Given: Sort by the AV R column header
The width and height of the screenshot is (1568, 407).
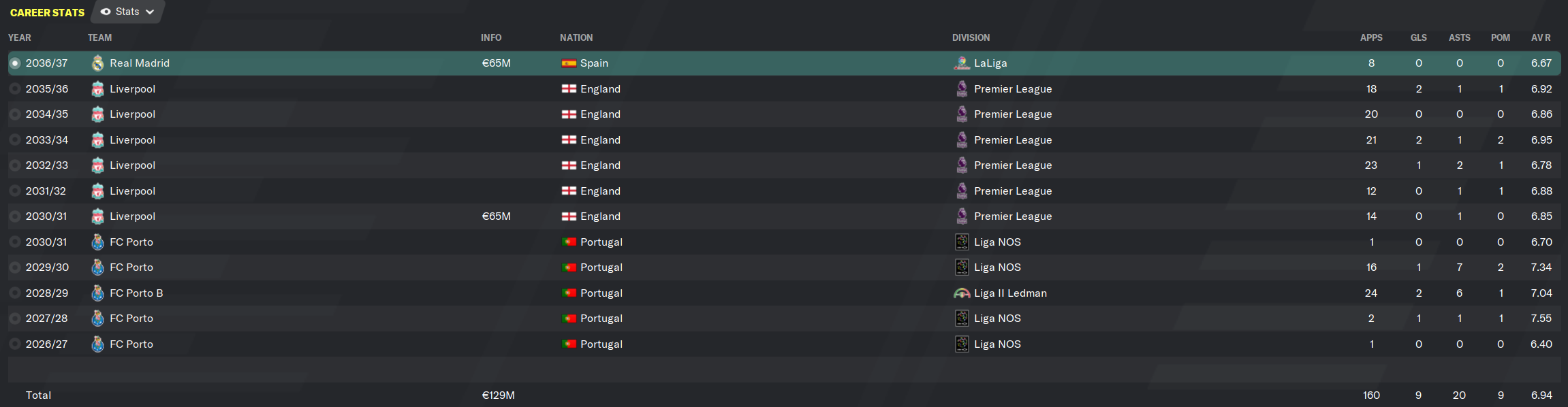Looking at the screenshot, I should pyautogui.click(x=1541, y=37).
